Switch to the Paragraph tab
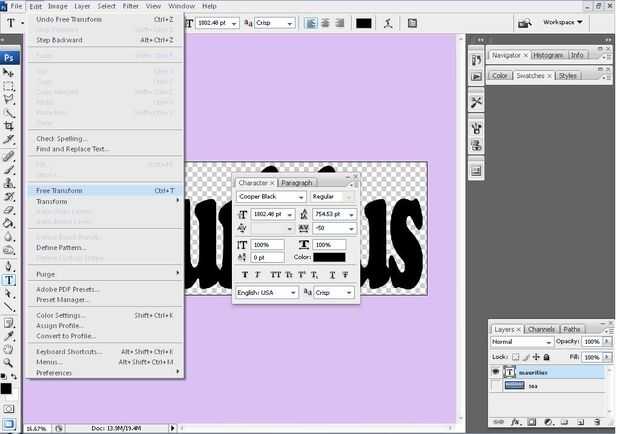The image size is (620, 434). pyautogui.click(x=297, y=183)
